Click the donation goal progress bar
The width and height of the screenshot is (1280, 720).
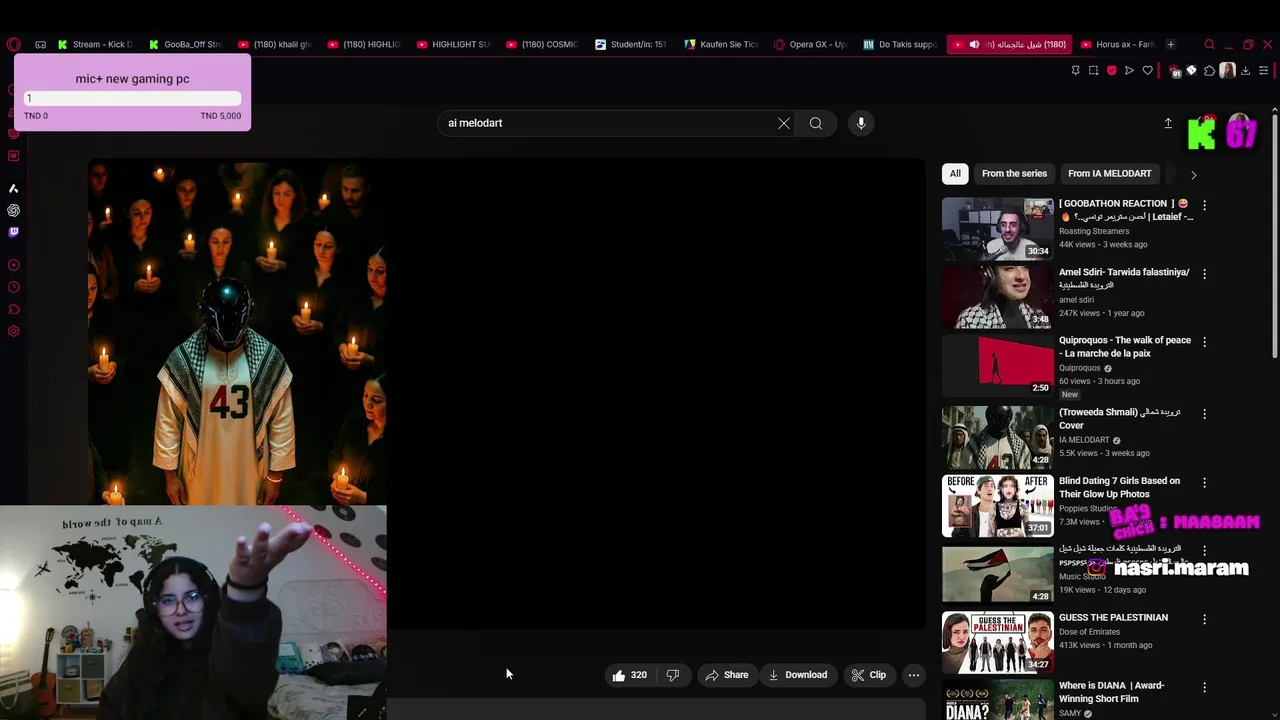coord(133,98)
